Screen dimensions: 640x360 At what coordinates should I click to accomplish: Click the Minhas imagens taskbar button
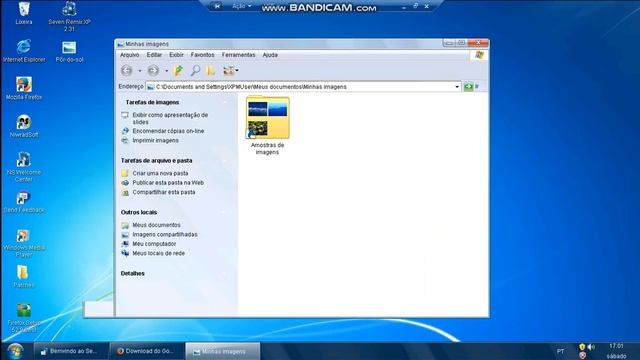222,351
